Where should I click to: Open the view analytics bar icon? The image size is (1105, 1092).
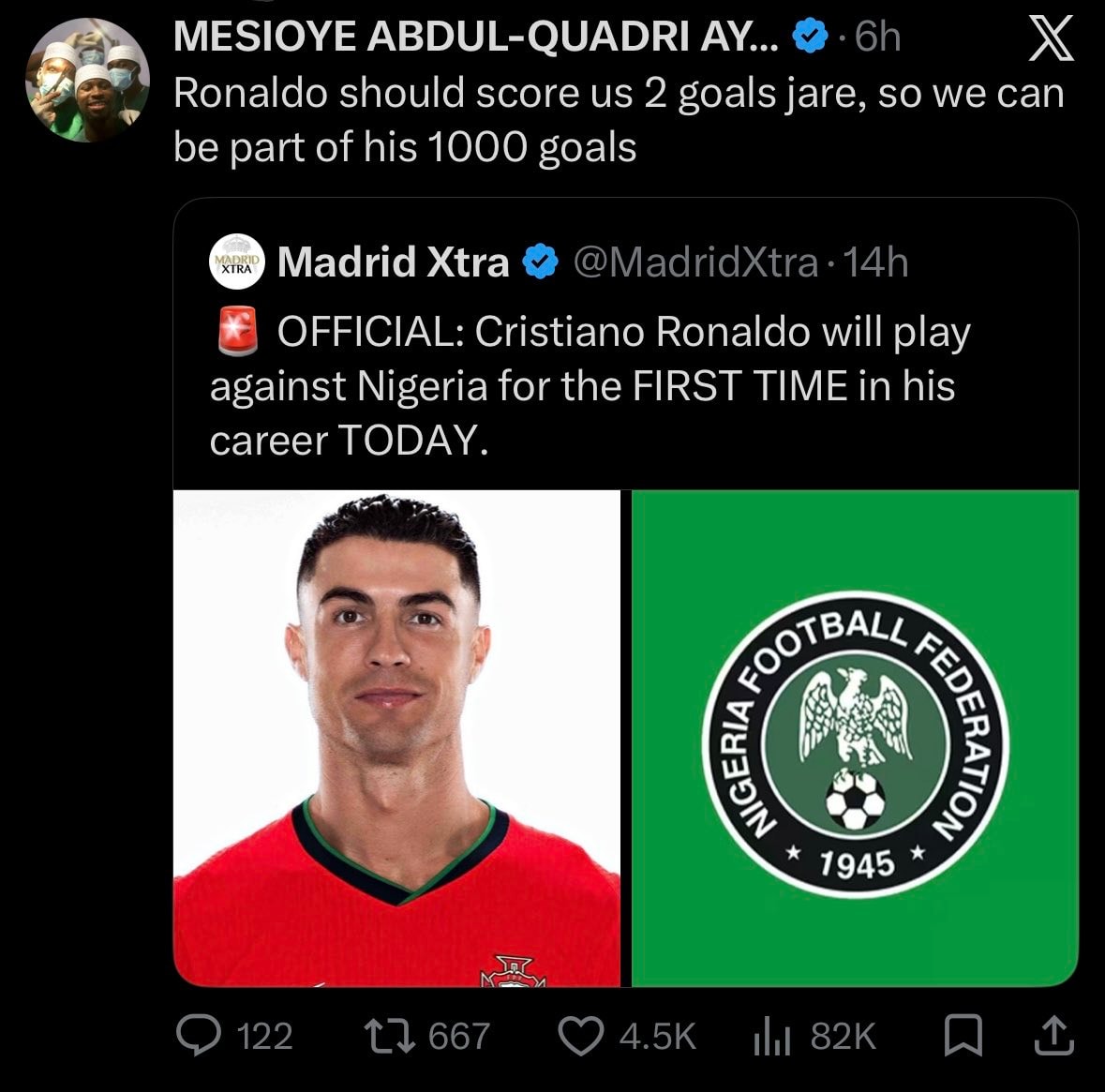click(x=771, y=1037)
